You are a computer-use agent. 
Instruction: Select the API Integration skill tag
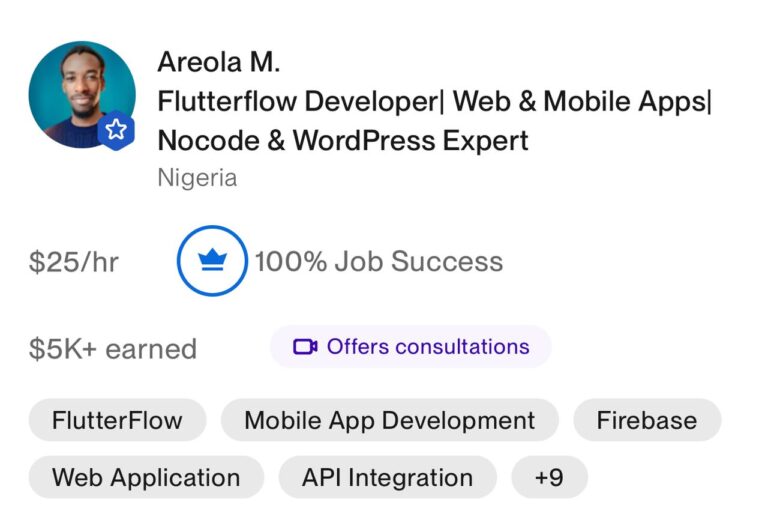click(387, 477)
